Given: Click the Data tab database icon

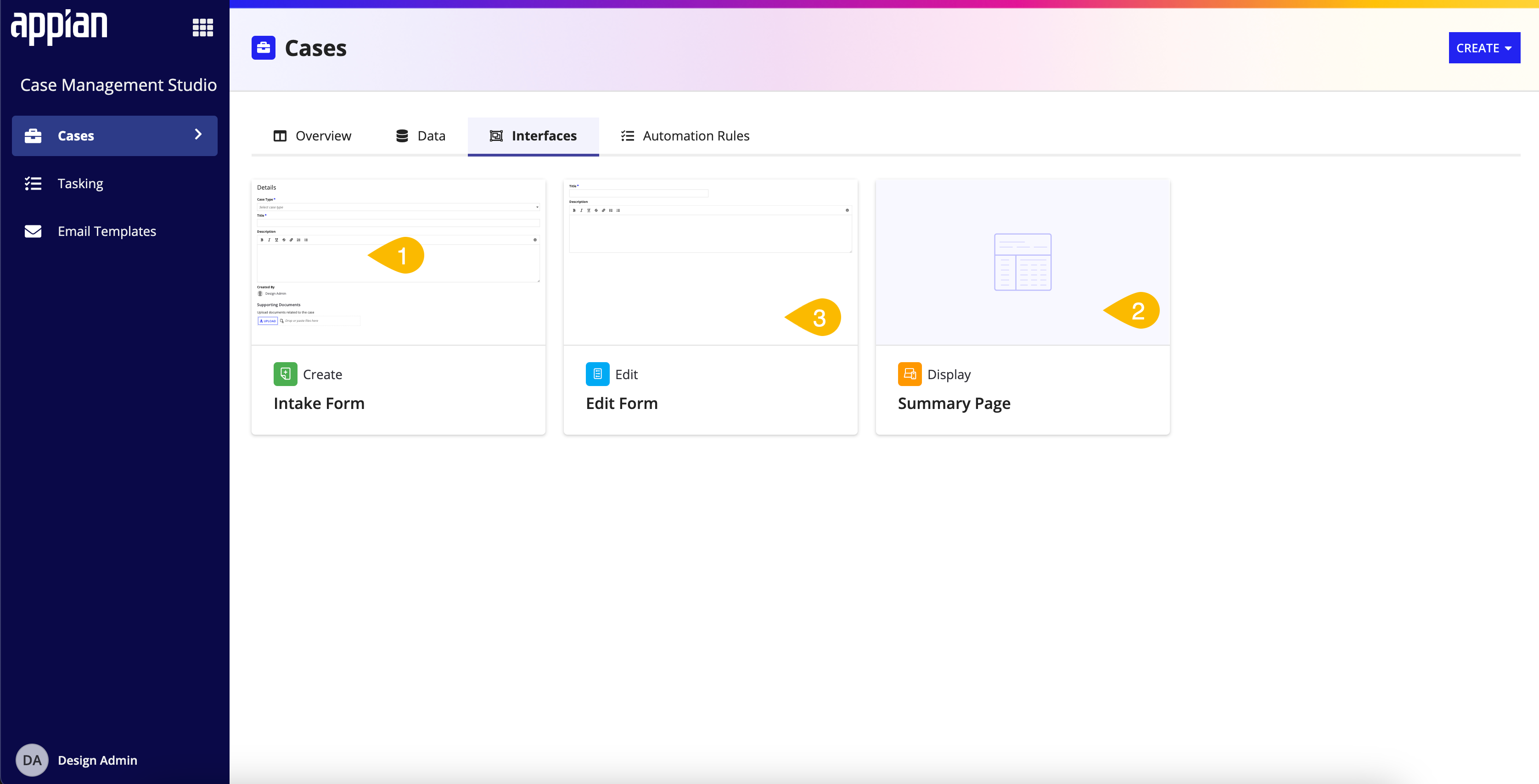Looking at the screenshot, I should click(x=402, y=136).
